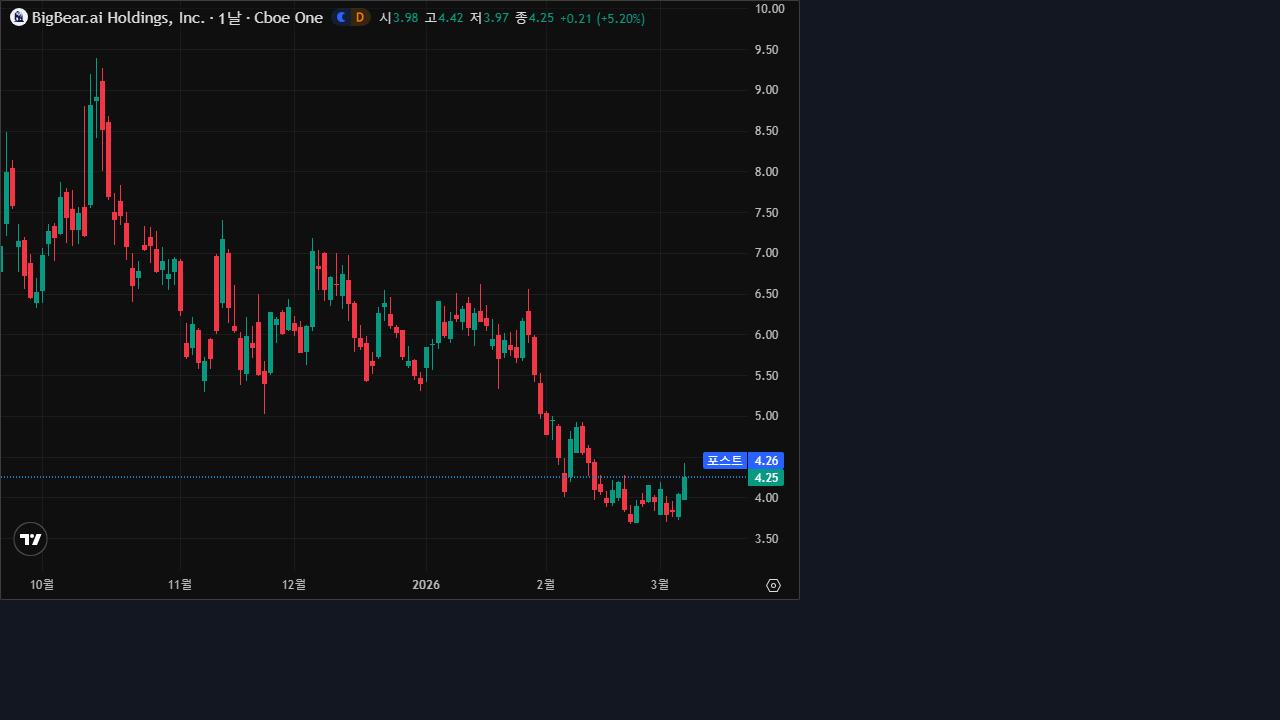The height and width of the screenshot is (720, 1280).
Task: Click the change +0.21 (+5.20%) text
Action: [x=602, y=18]
